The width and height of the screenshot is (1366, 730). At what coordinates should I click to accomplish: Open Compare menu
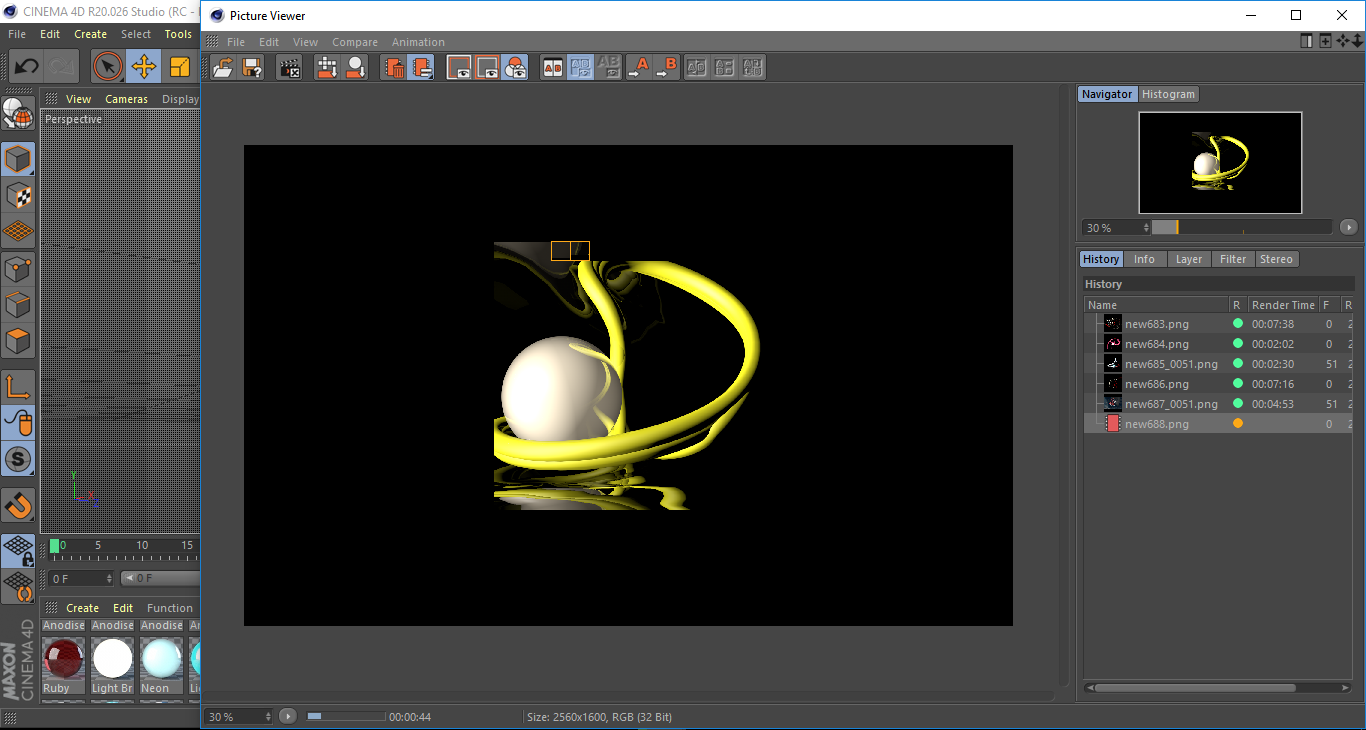(x=355, y=42)
